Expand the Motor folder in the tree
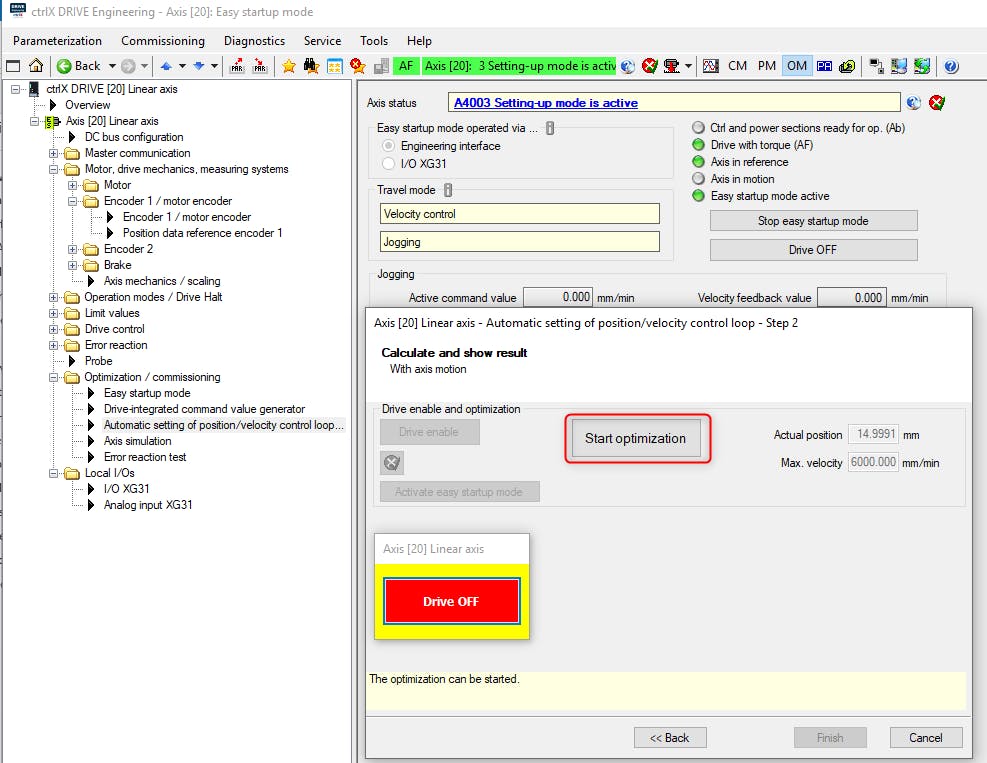The image size is (987, 763). (72, 185)
